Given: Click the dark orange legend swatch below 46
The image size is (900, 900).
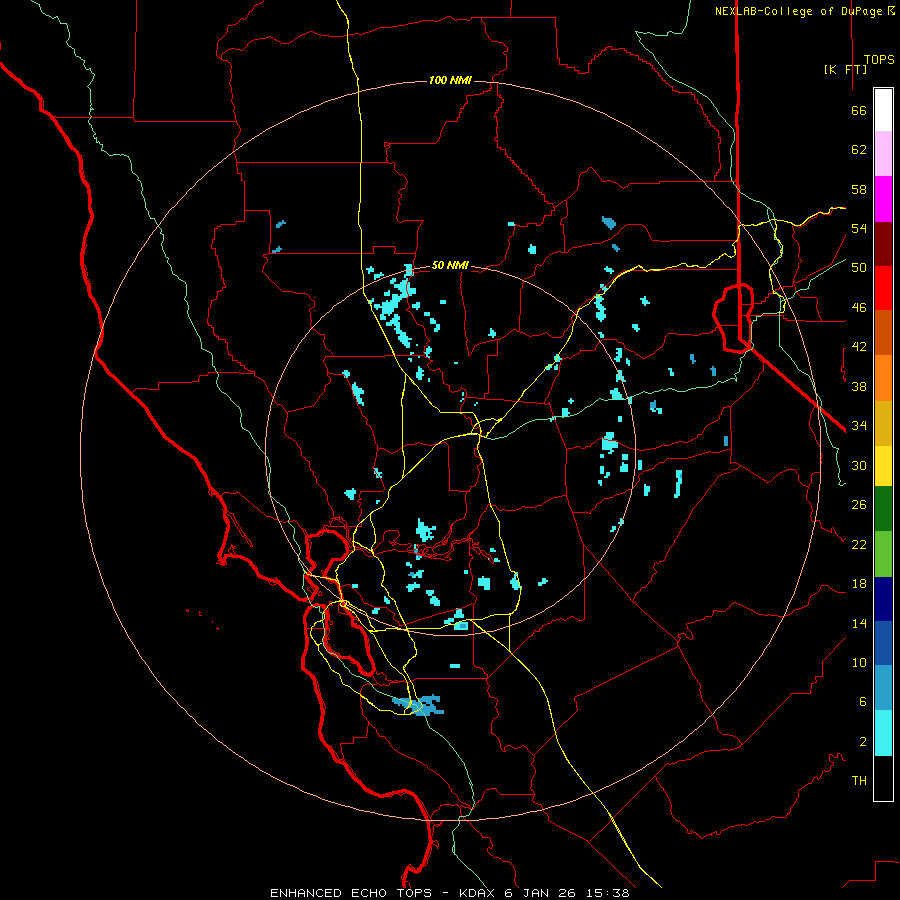Looking at the screenshot, I should (x=883, y=333).
